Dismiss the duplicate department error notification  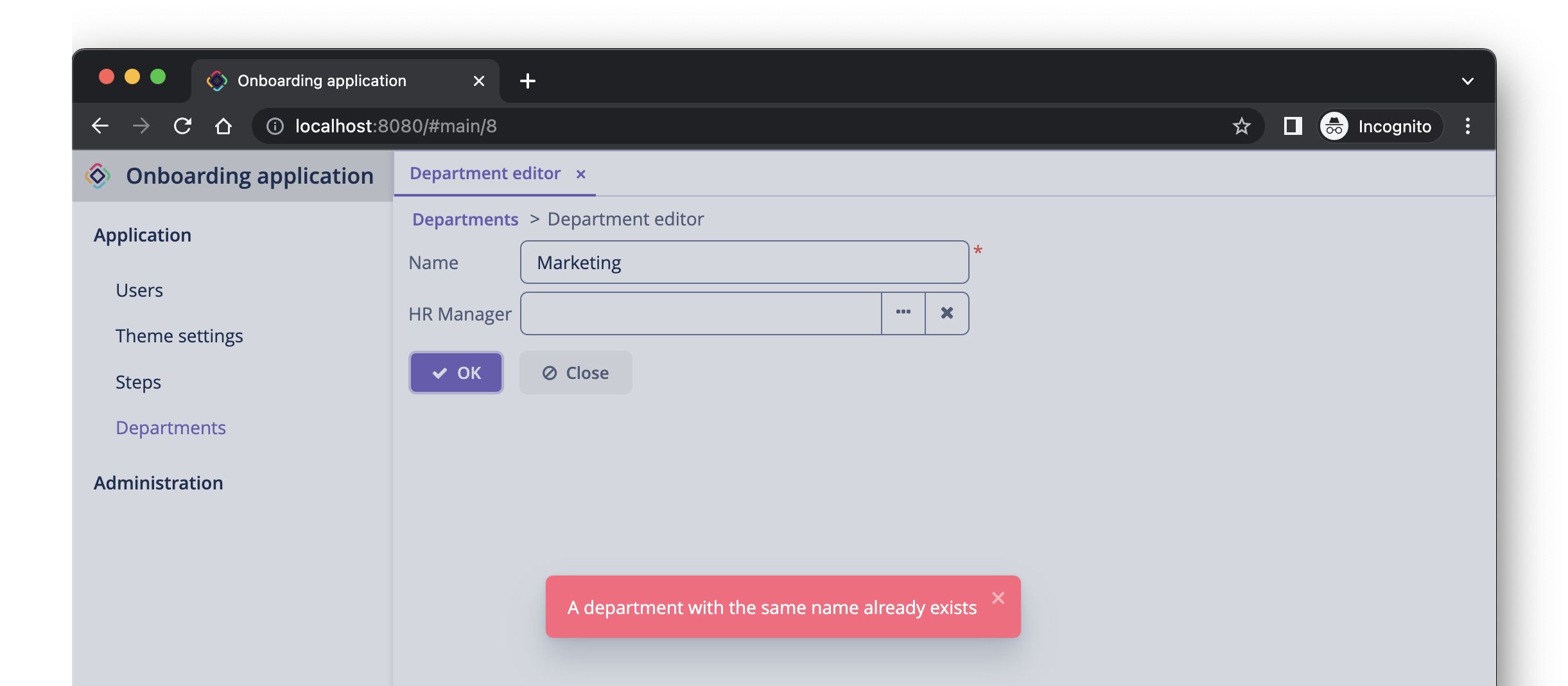[998, 598]
